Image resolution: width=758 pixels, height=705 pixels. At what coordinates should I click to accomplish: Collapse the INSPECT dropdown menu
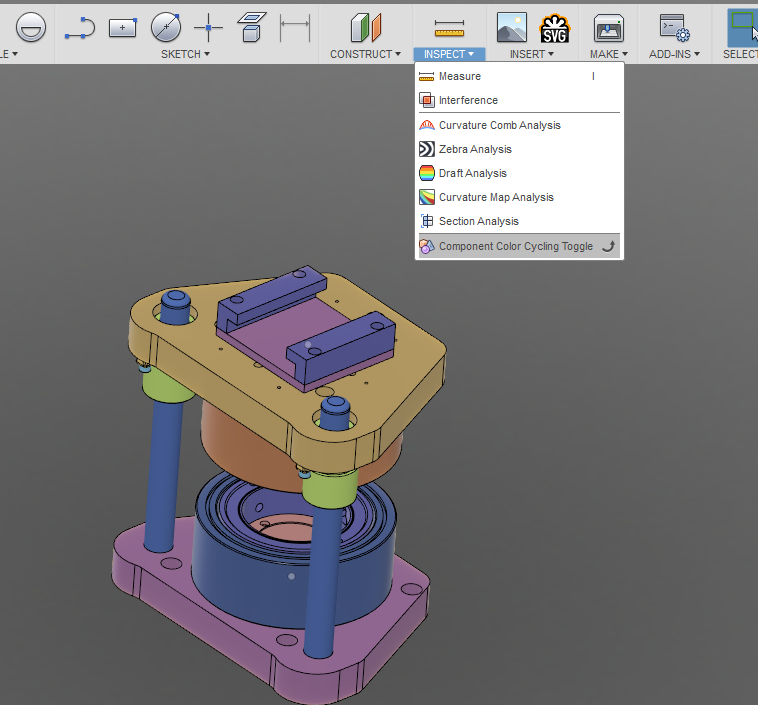pos(449,54)
